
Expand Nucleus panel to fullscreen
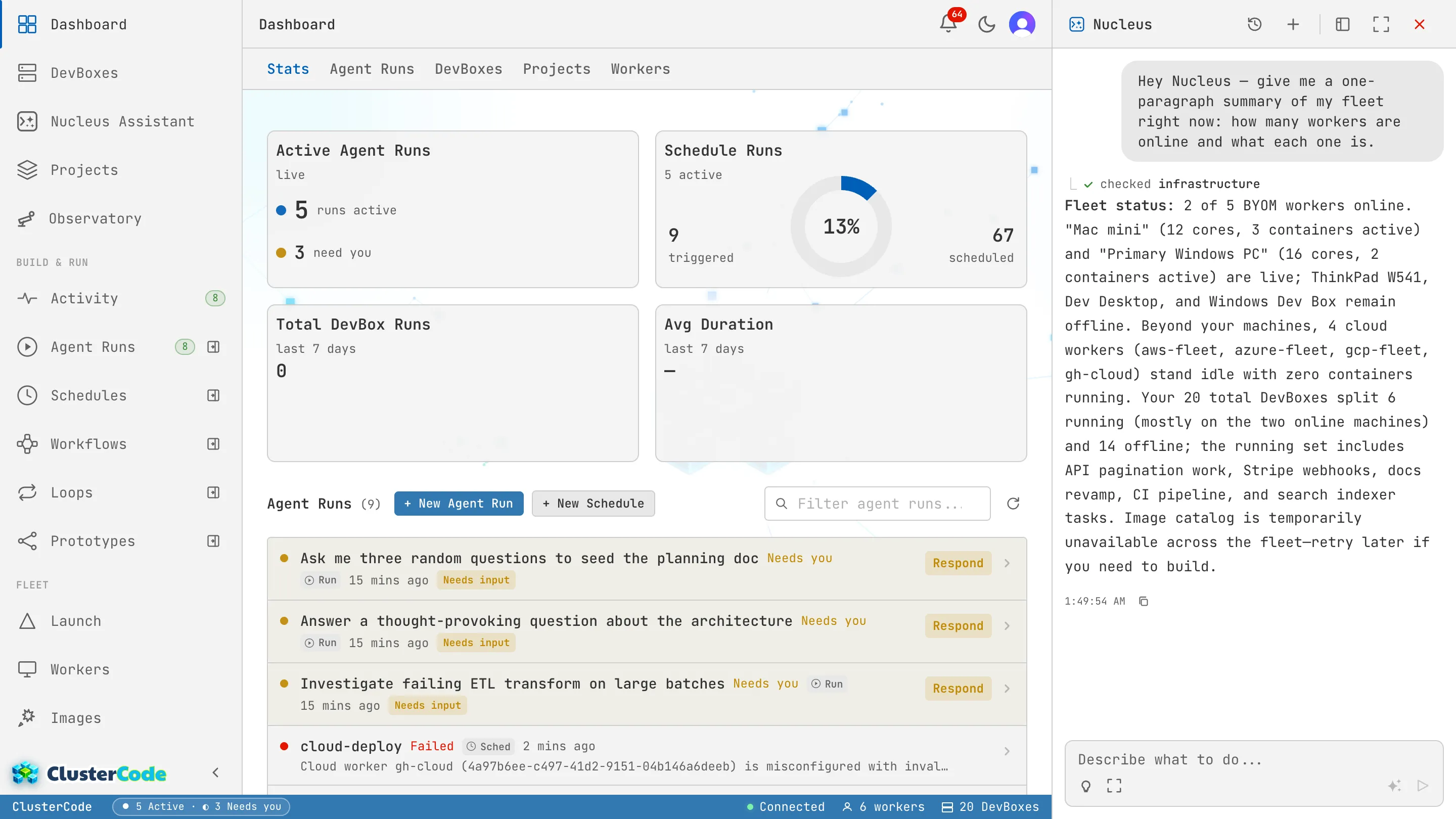tap(1381, 24)
